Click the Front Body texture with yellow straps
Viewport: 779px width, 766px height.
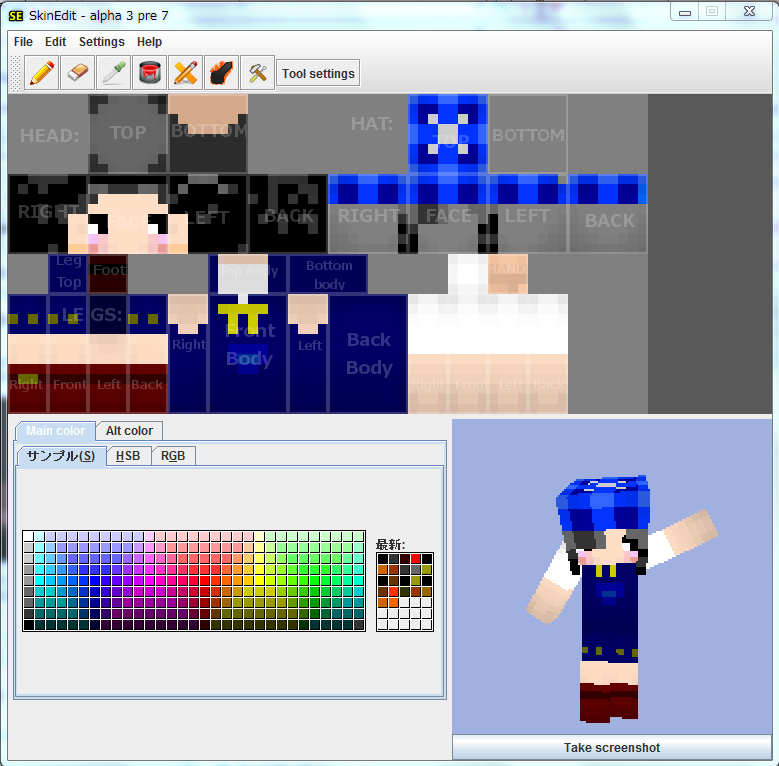[248, 354]
